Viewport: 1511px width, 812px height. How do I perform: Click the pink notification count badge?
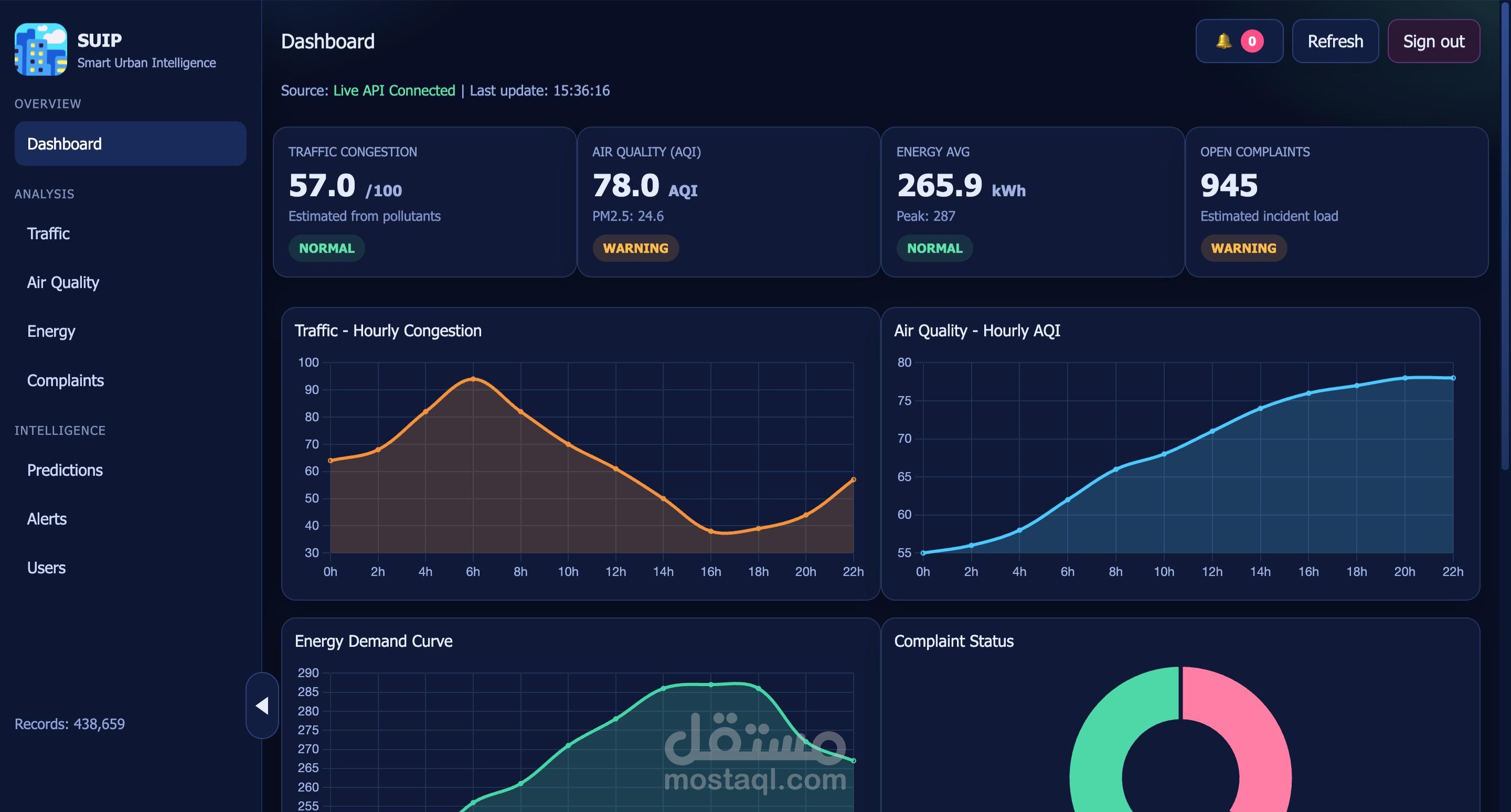(1252, 41)
